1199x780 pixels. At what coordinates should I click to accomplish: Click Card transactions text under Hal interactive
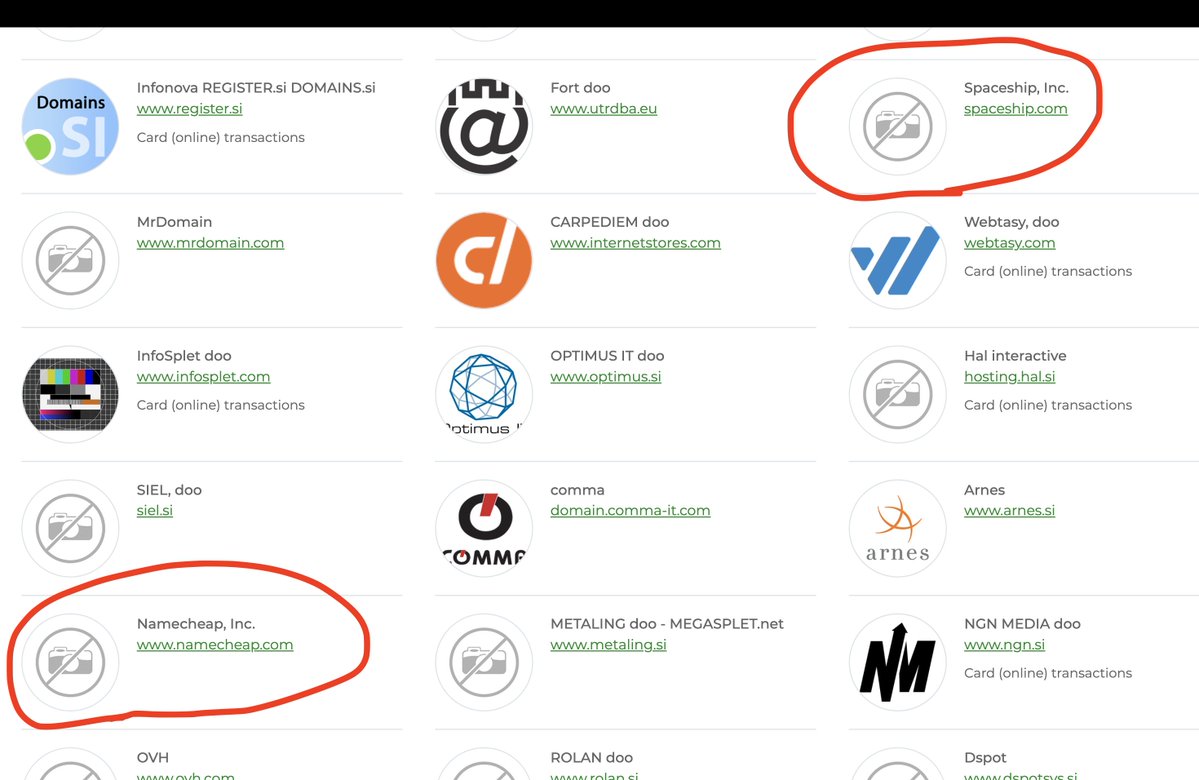click(x=1048, y=405)
